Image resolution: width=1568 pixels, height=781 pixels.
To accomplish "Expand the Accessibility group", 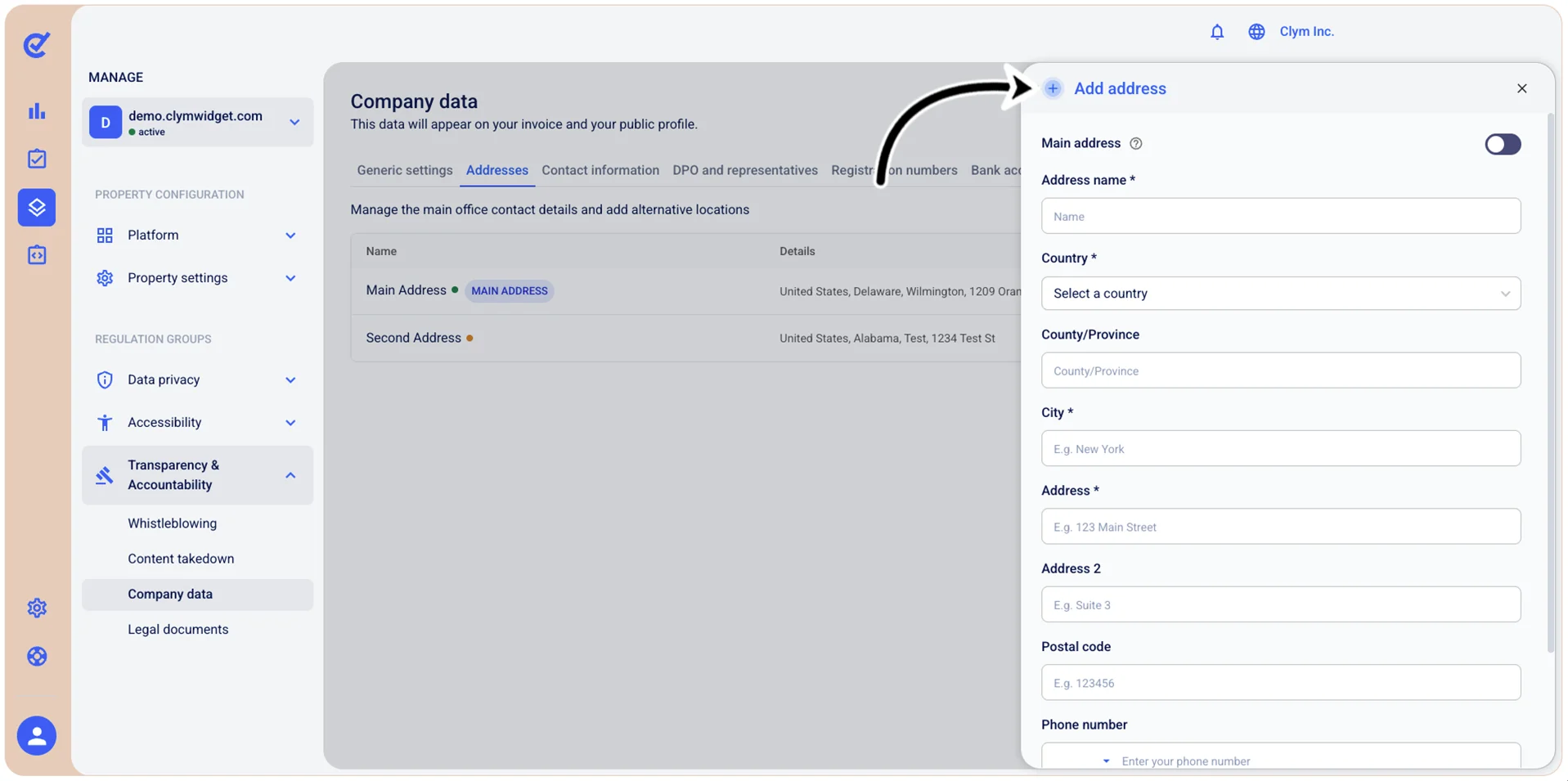I will (x=290, y=423).
